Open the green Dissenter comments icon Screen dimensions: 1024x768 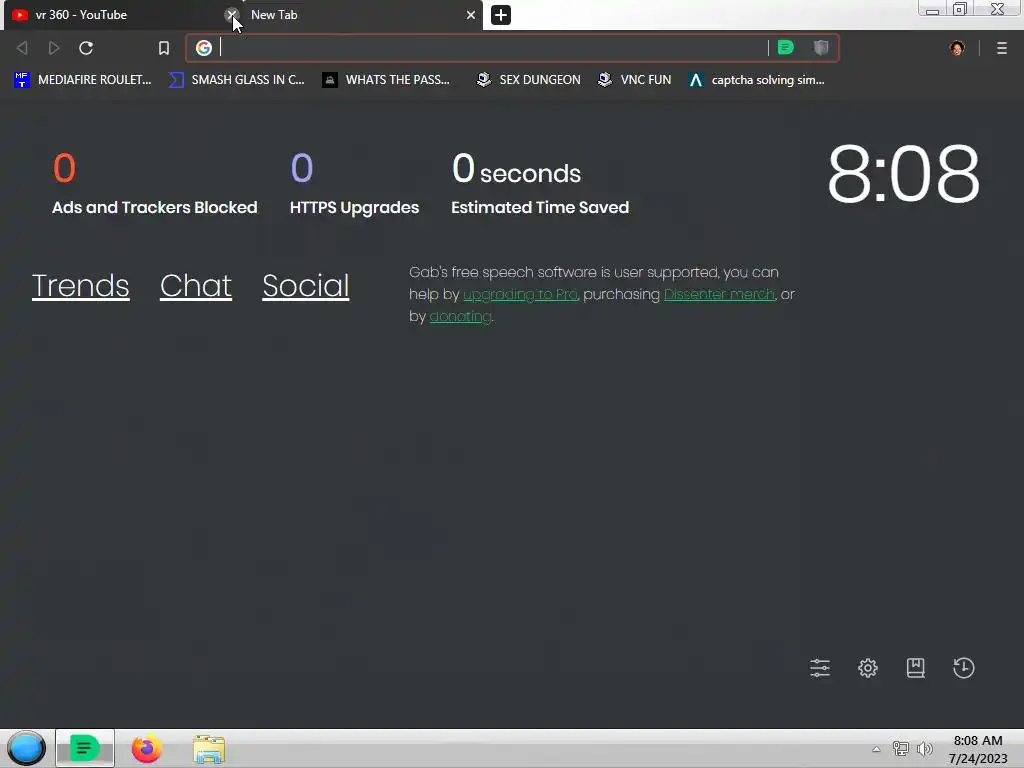point(786,47)
